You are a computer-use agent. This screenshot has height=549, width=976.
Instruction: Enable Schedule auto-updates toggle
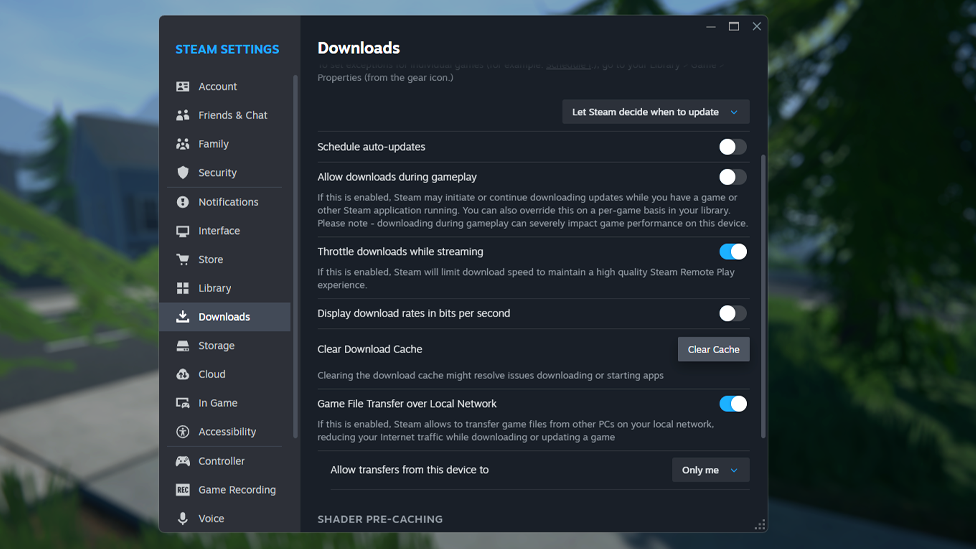coord(733,147)
